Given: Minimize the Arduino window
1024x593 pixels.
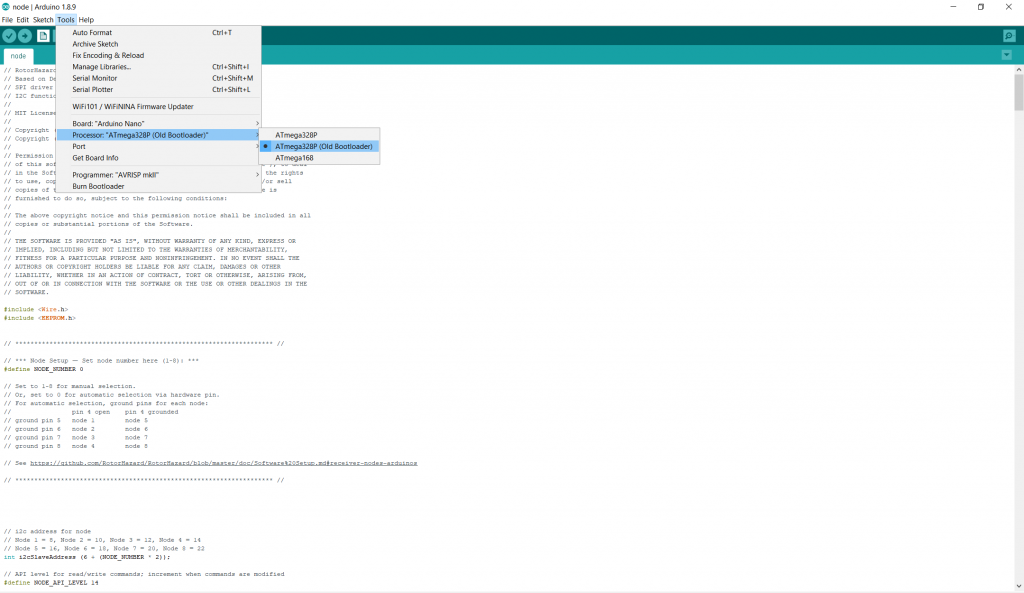Looking at the screenshot, I should point(953,7).
